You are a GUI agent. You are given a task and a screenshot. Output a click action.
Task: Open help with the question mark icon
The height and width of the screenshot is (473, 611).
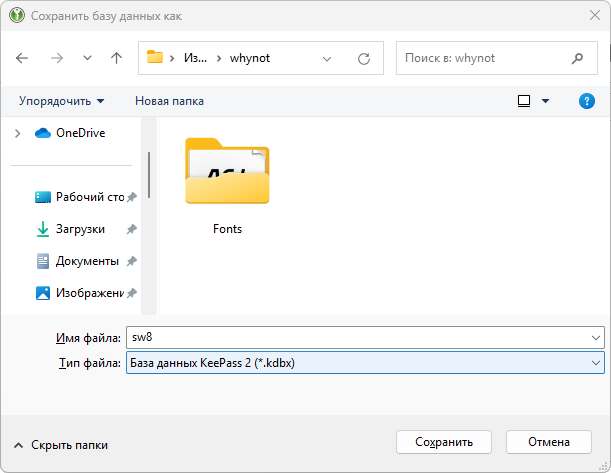[x=587, y=101]
